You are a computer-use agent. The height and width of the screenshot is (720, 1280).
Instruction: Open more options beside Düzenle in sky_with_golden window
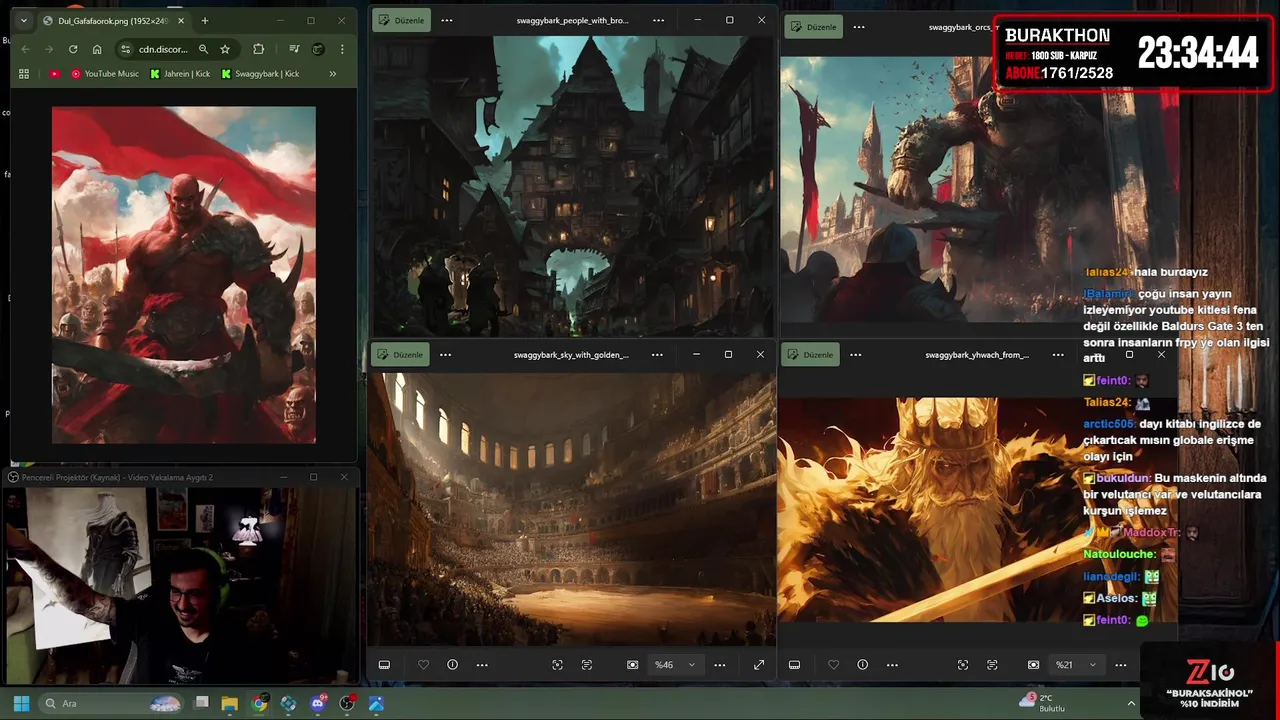(446, 355)
